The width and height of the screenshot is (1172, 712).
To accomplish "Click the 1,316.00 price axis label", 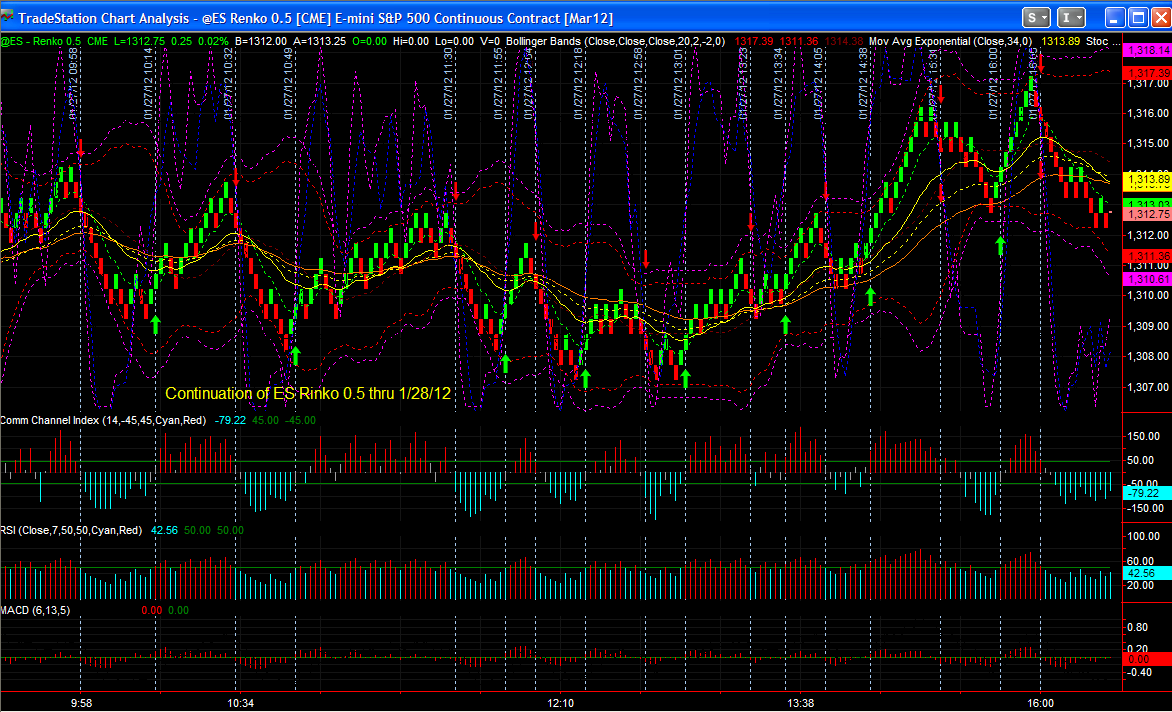I will click(1147, 113).
